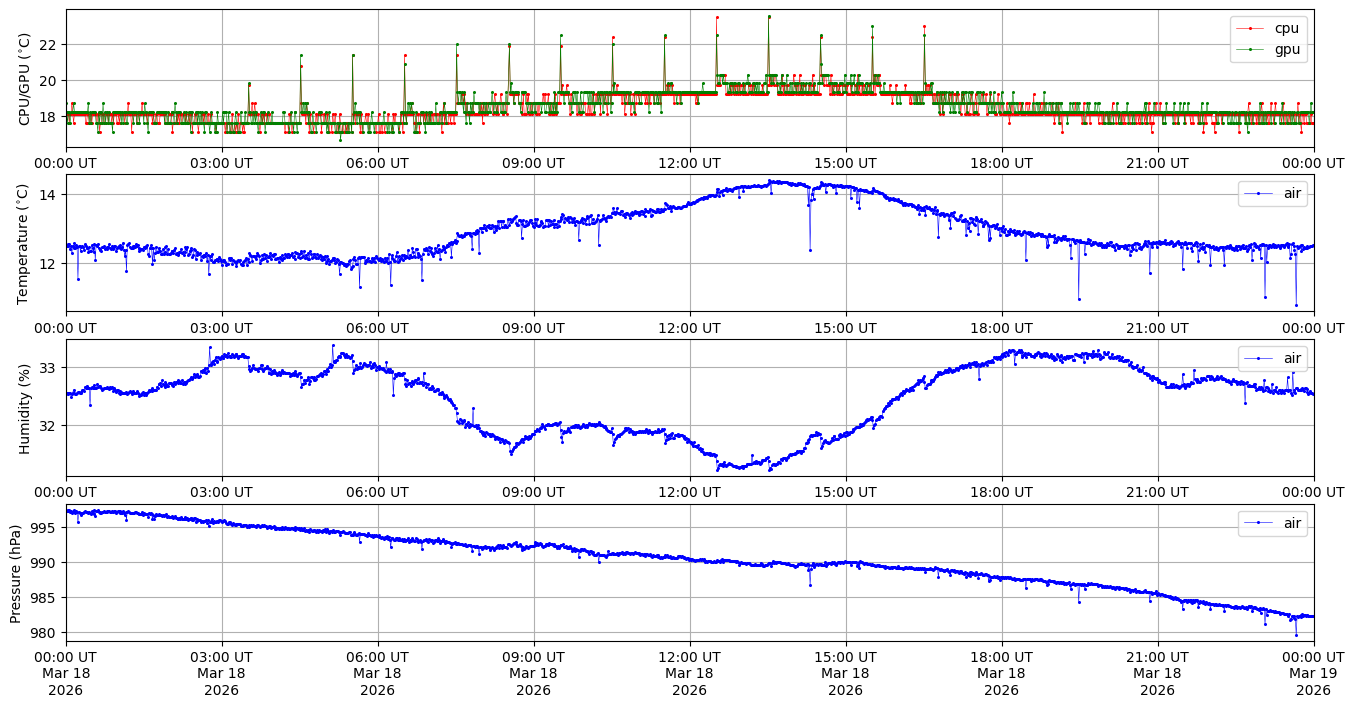Click the Pressure (hPa) y-axis label
Image resolution: width=1354 pixels, height=707 pixels.
point(16,573)
